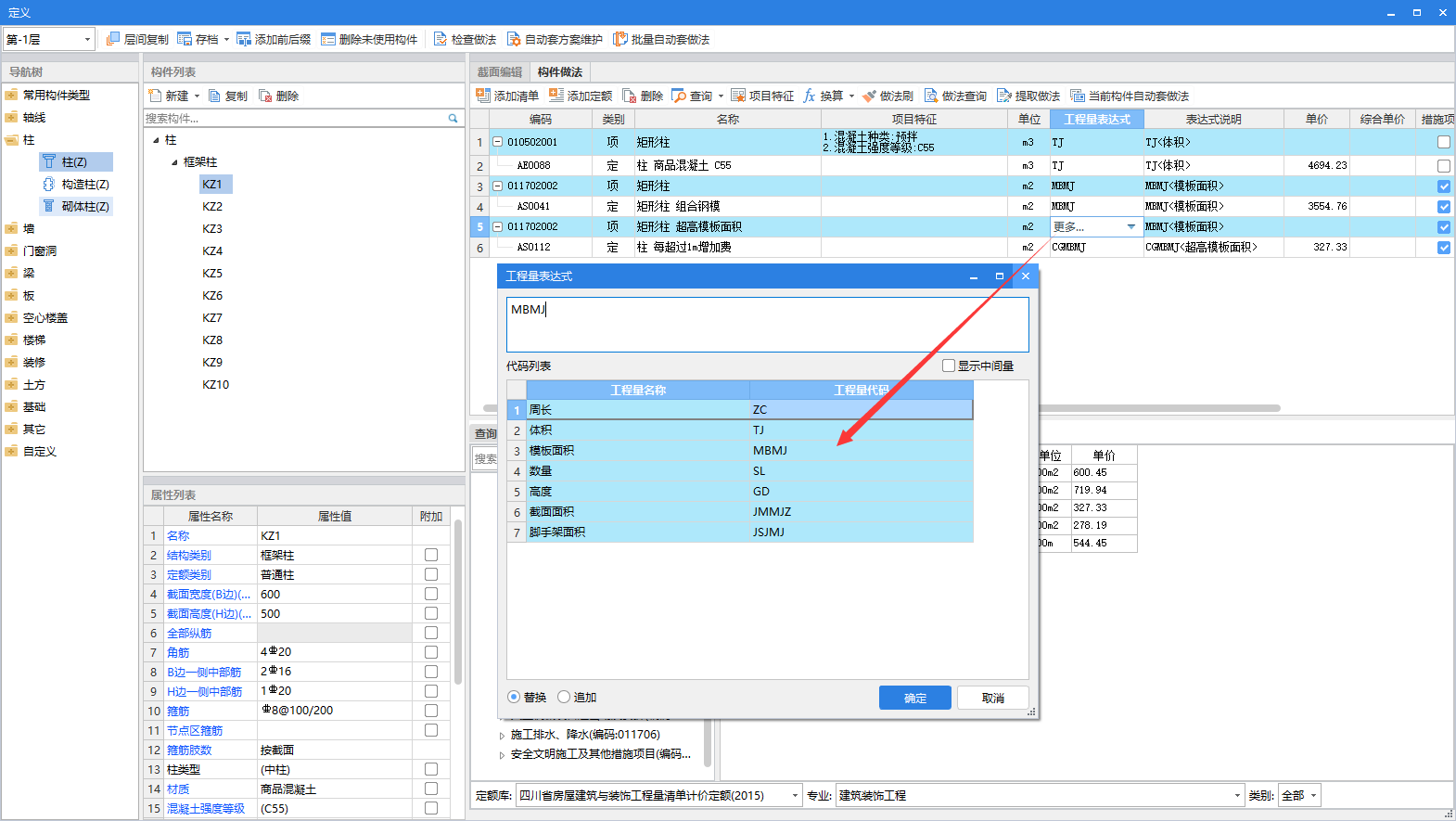Open the 定额库 dropdown
1456x821 pixels.
[x=796, y=795]
